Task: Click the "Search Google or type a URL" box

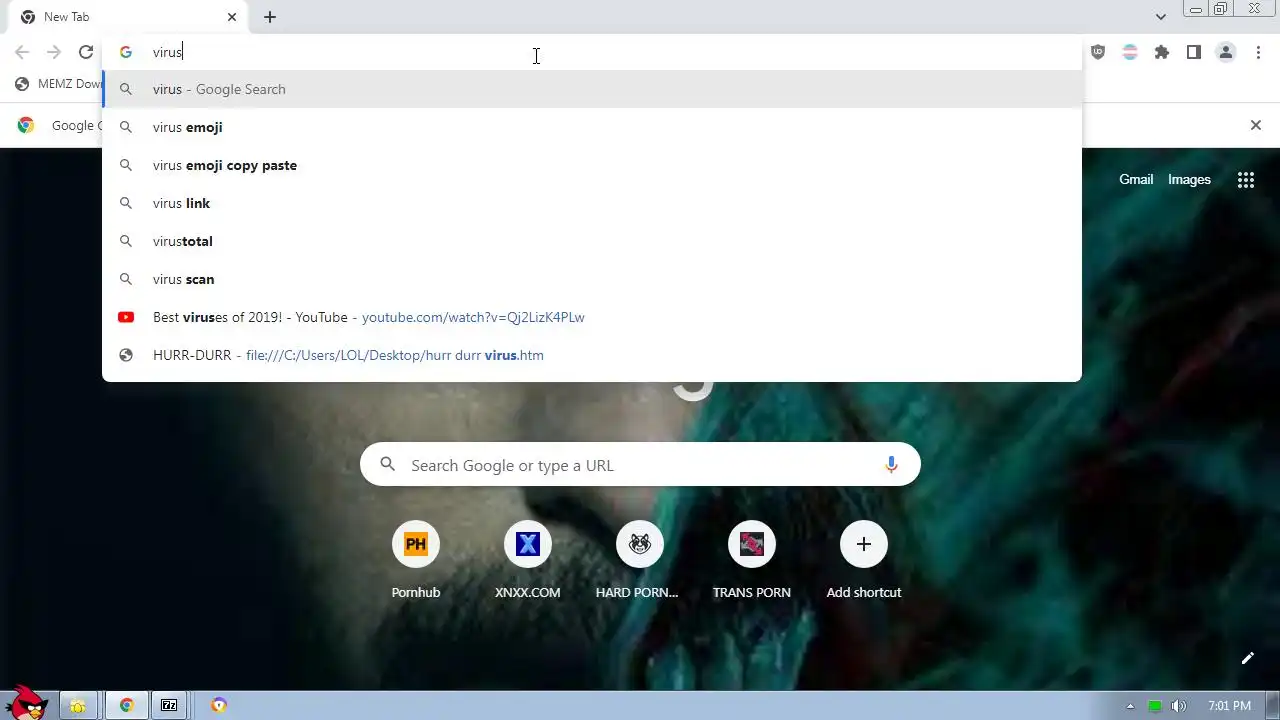Action: [x=640, y=465]
